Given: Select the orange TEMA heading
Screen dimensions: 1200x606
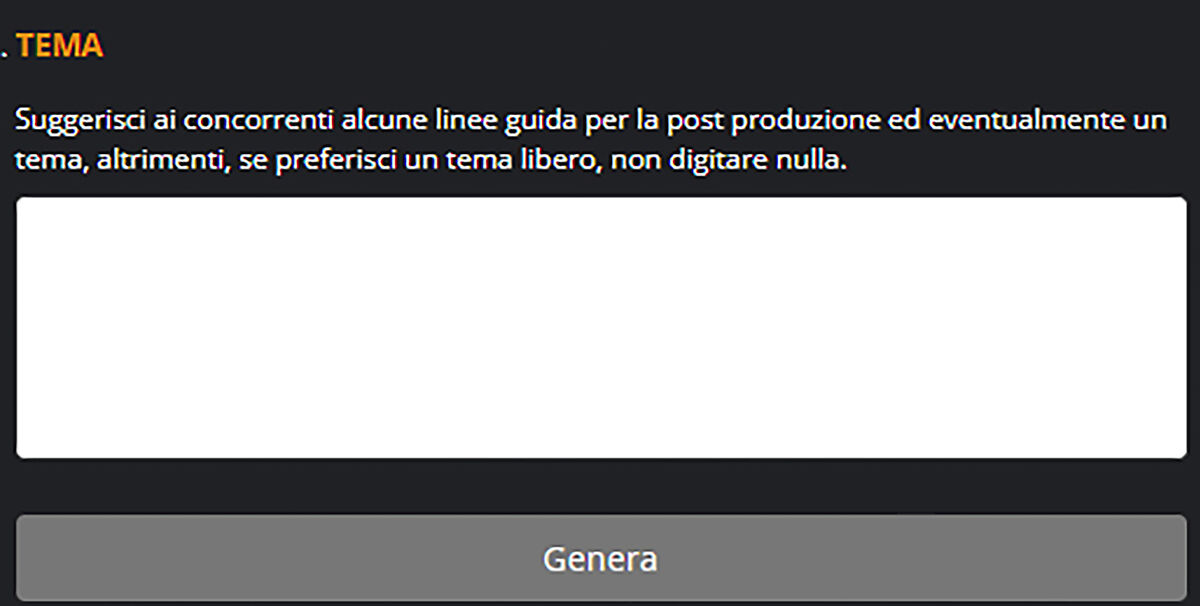Looking at the screenshot, I should [x=59, y=46].
